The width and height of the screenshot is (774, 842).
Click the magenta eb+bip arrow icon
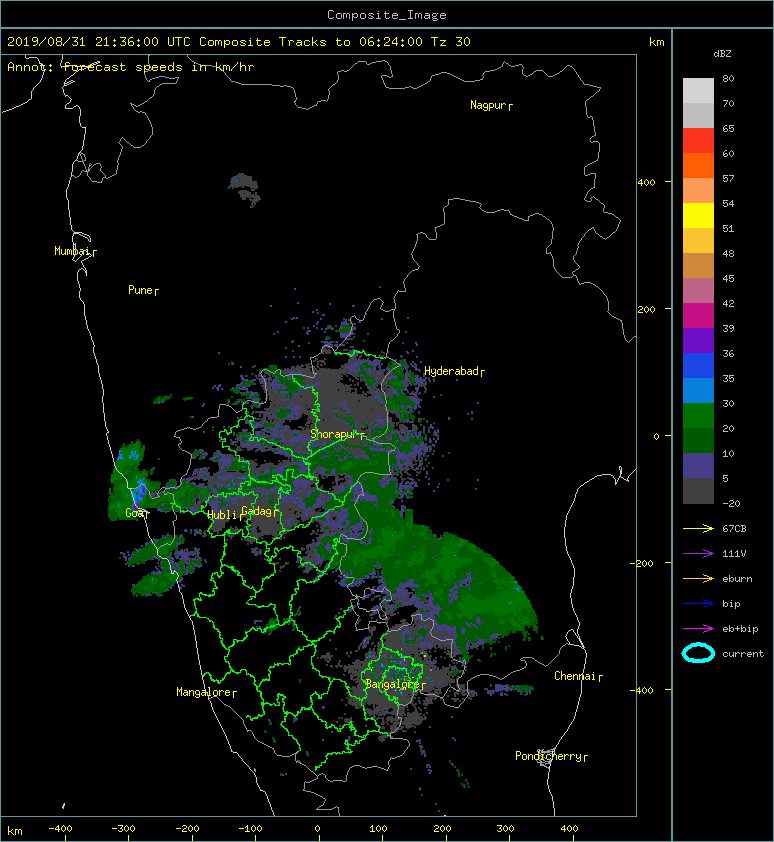698,628
